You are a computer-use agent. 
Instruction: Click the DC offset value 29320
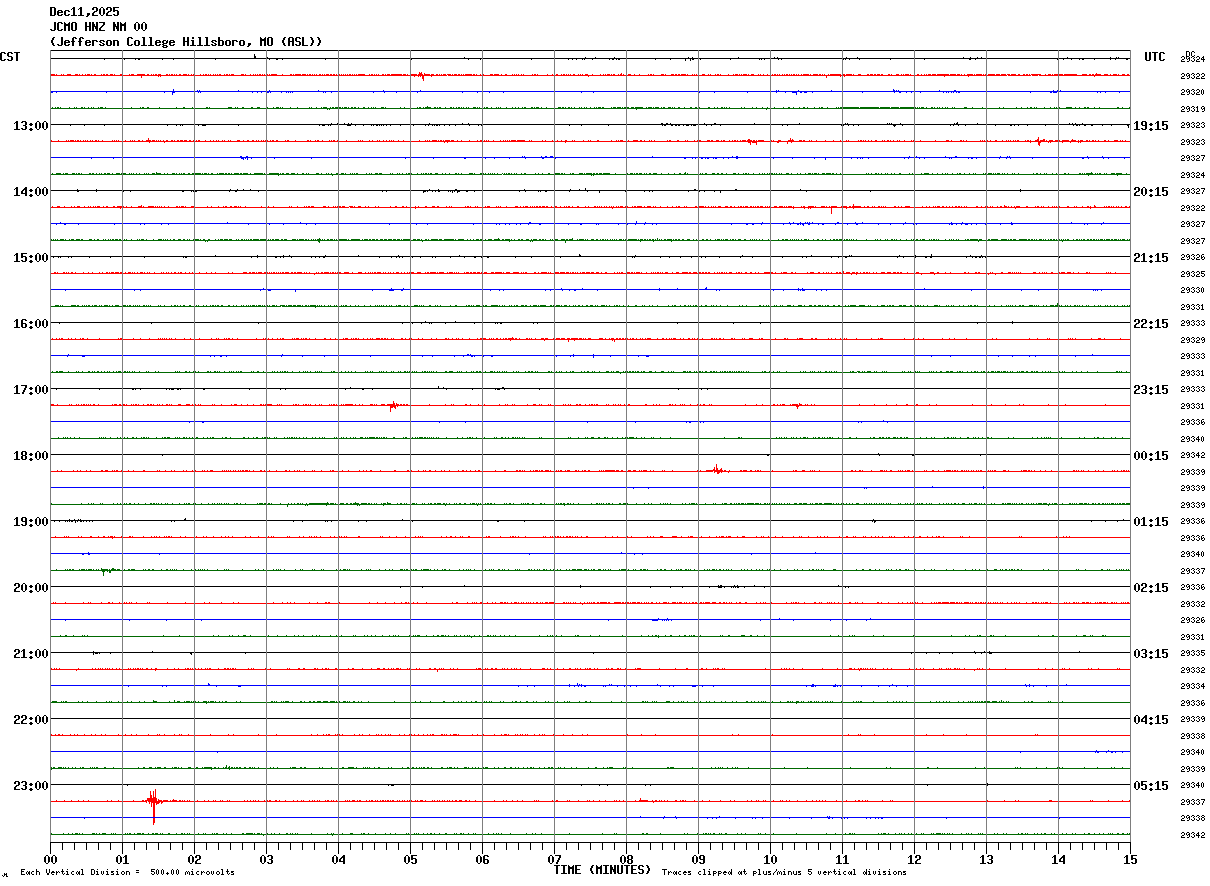point(1192,92)
